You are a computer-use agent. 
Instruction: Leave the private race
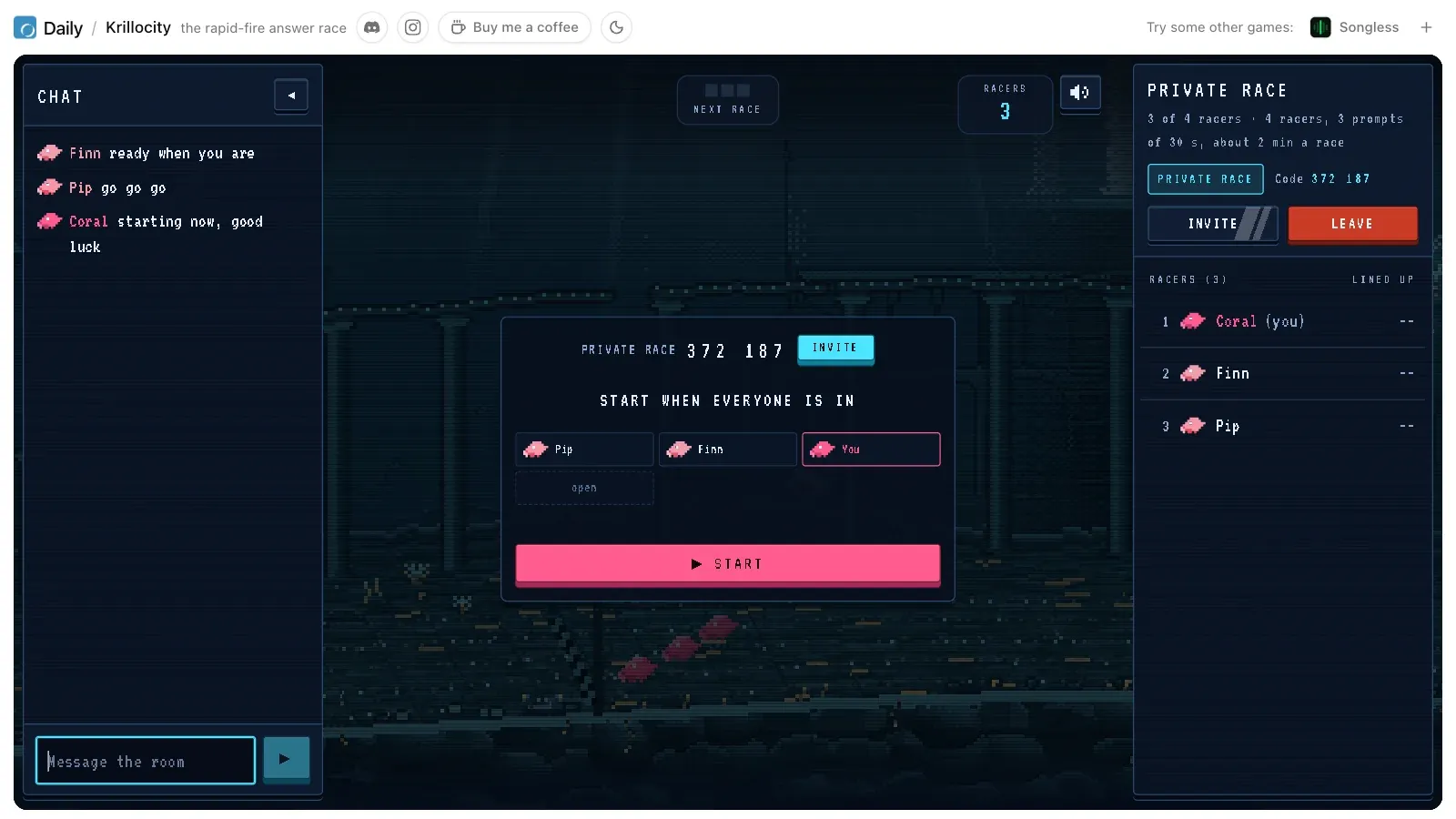tap(1352, 224)
